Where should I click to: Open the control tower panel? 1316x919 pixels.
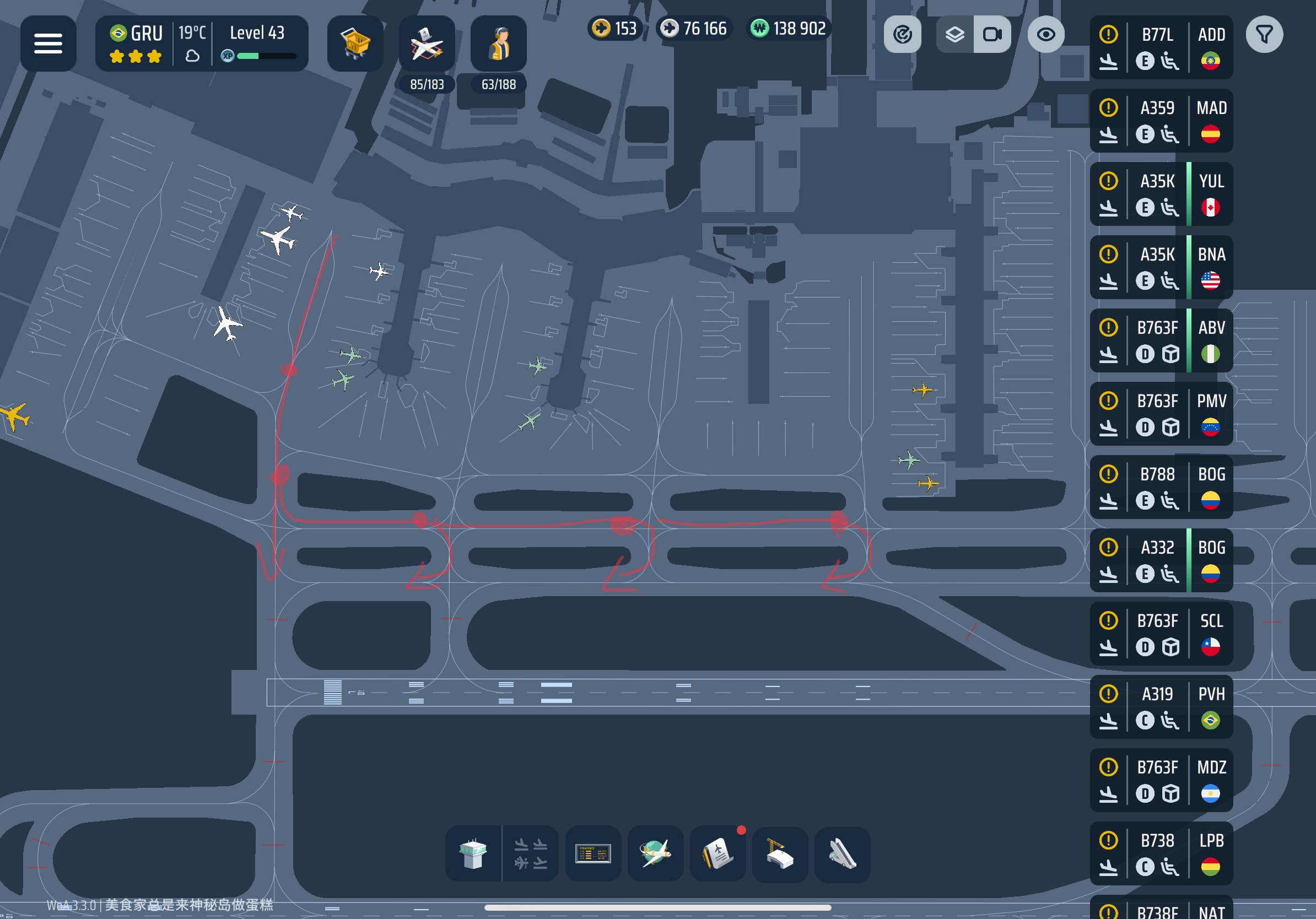[473, 853]
